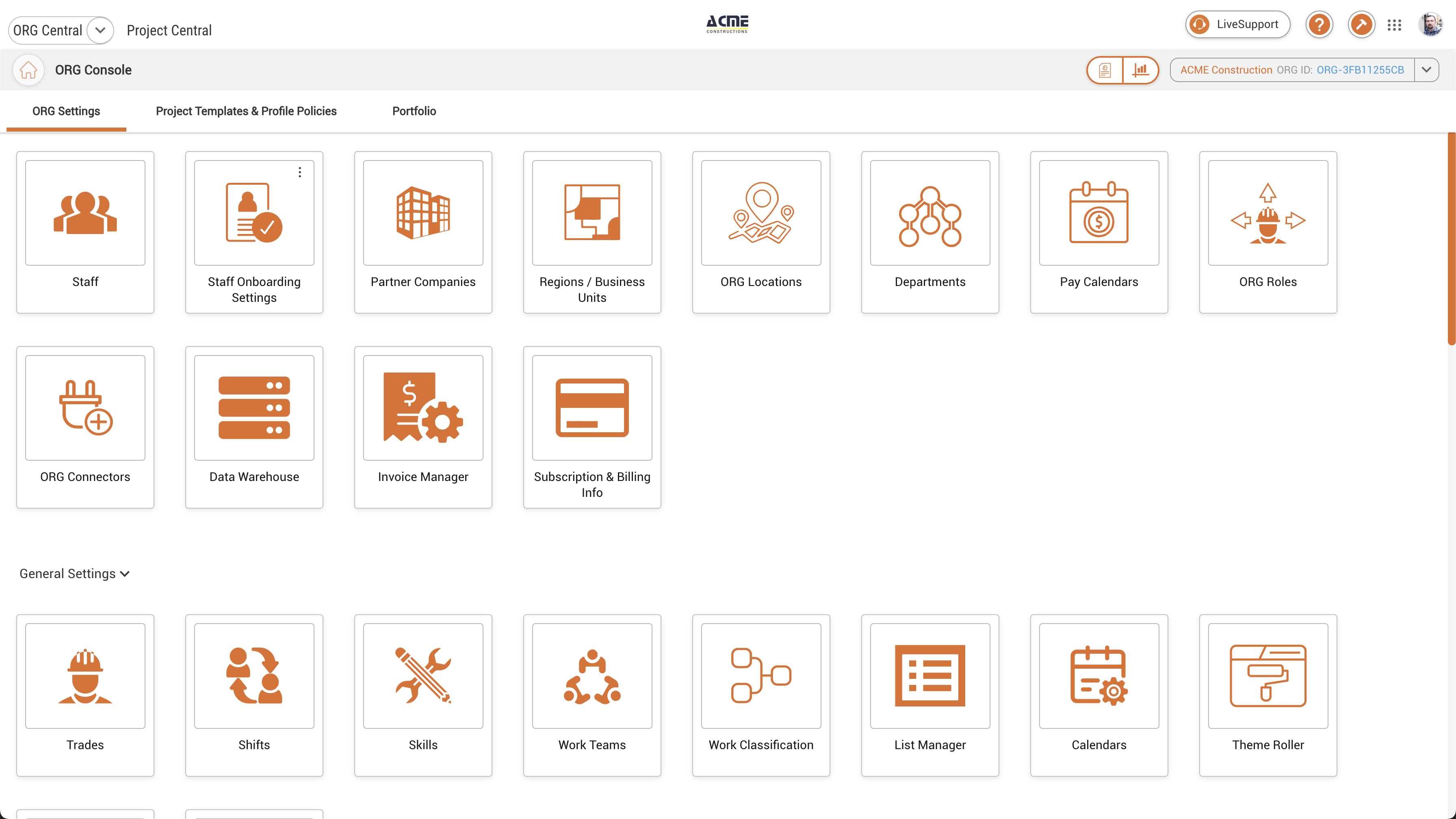Open the help question mark icon

point(1319,25)
